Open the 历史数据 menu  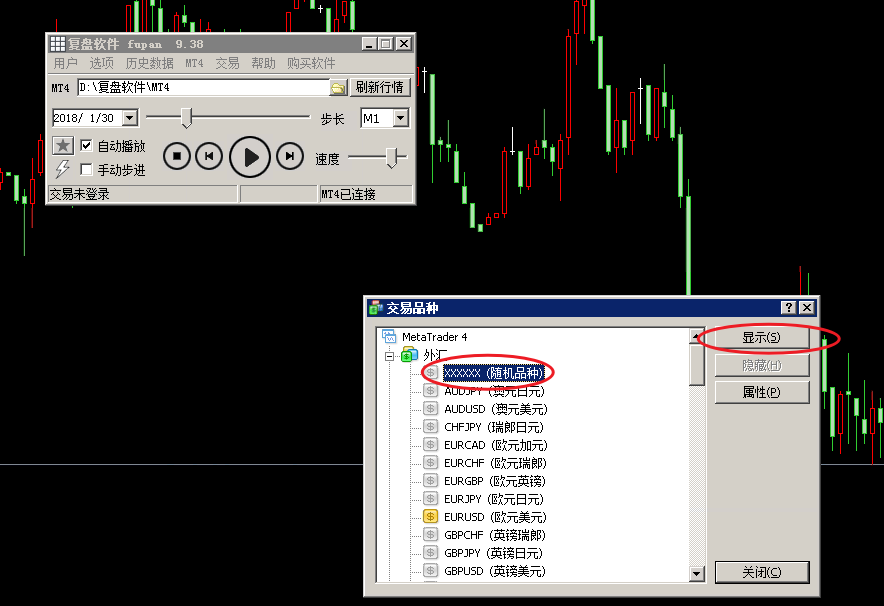(149, 63)
